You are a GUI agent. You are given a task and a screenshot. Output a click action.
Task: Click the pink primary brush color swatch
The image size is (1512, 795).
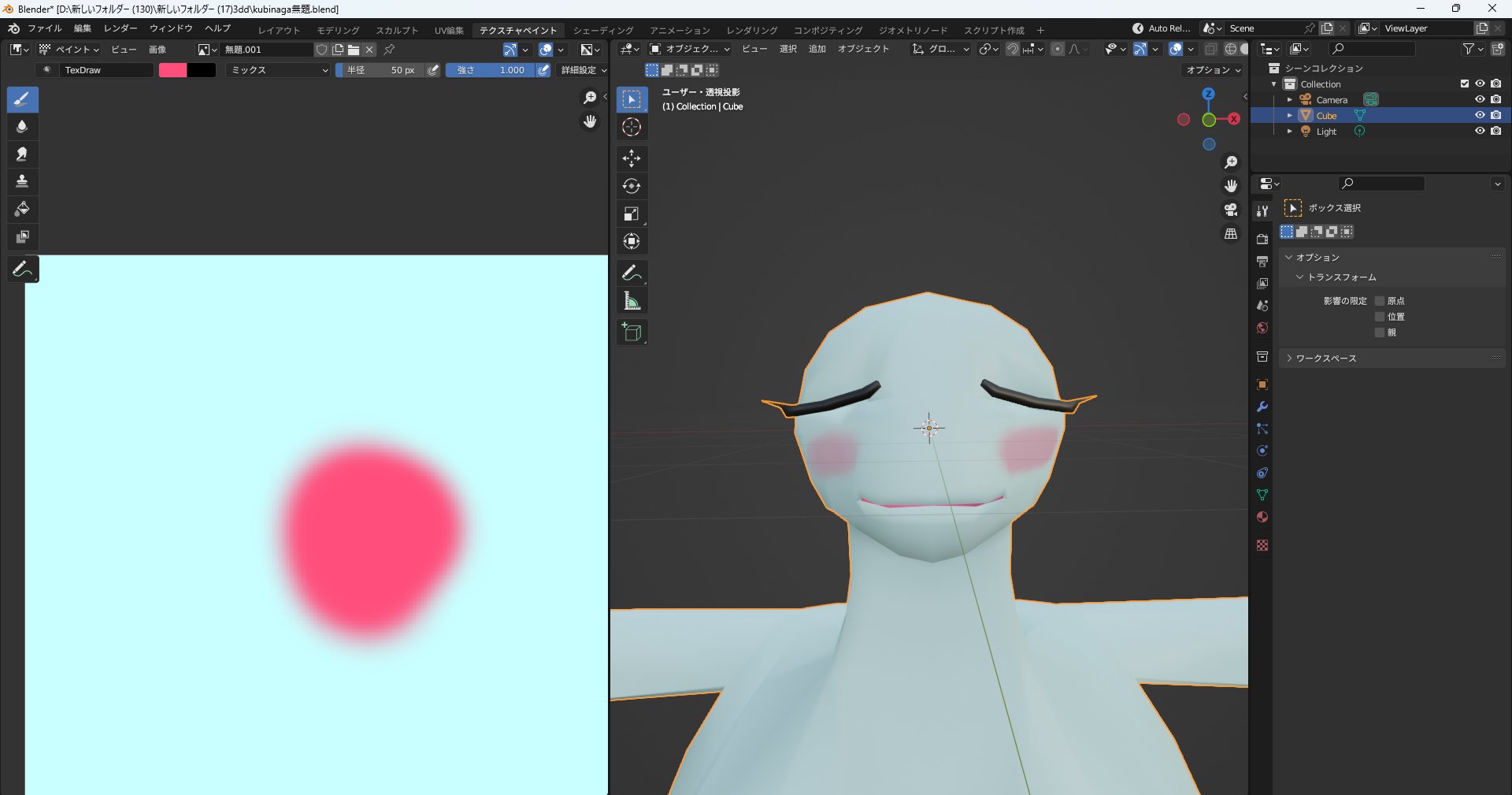[x=172, y=70]
